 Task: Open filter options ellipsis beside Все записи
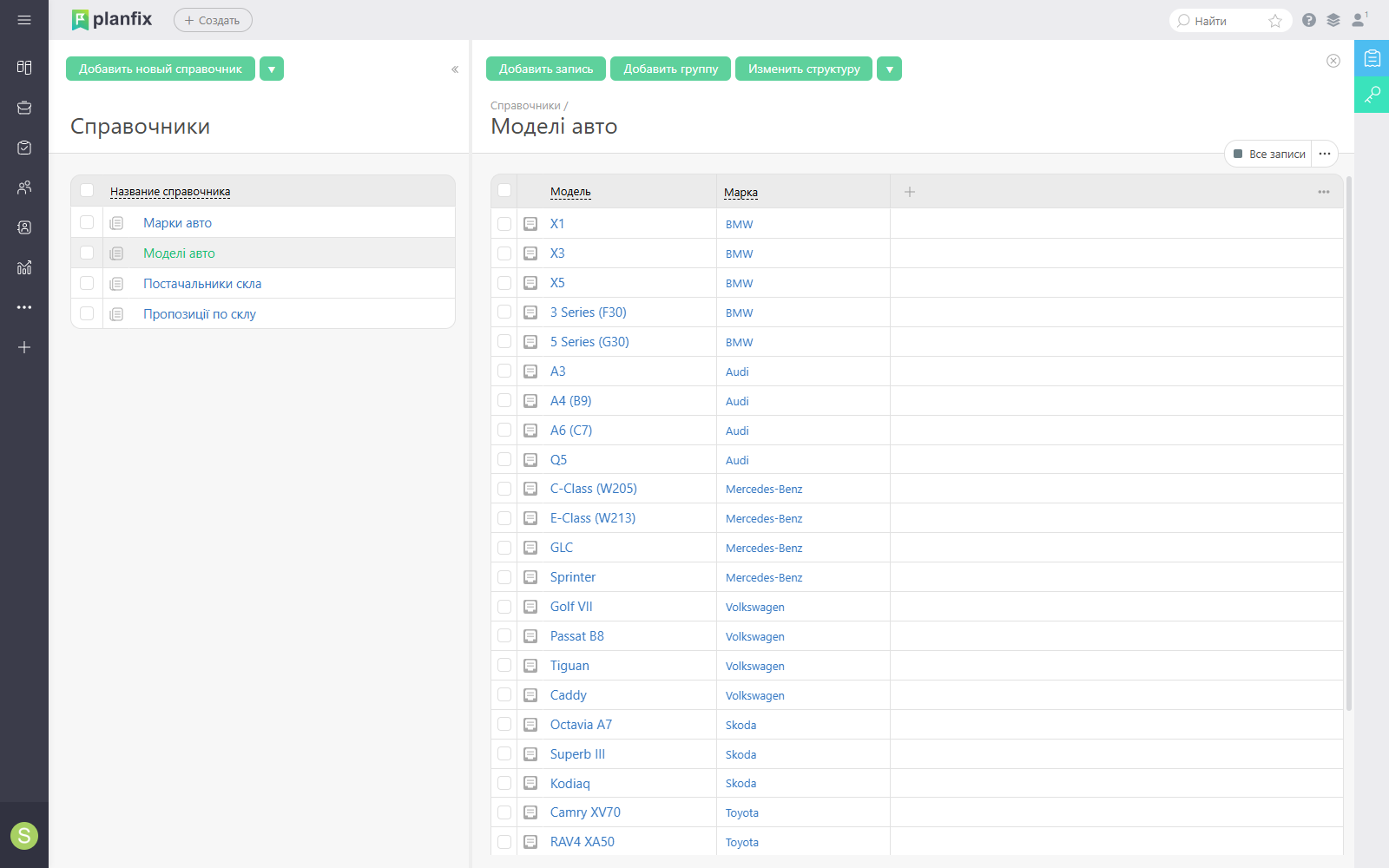point(1325,154)
